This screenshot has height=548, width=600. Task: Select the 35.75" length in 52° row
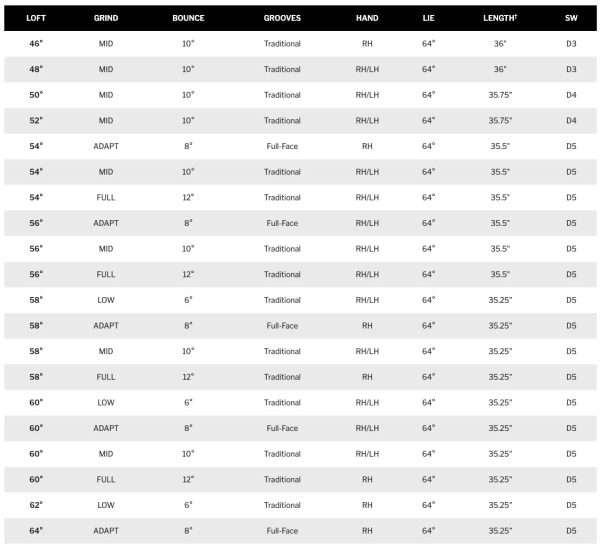pyautogui.click(x=500, y=121)
